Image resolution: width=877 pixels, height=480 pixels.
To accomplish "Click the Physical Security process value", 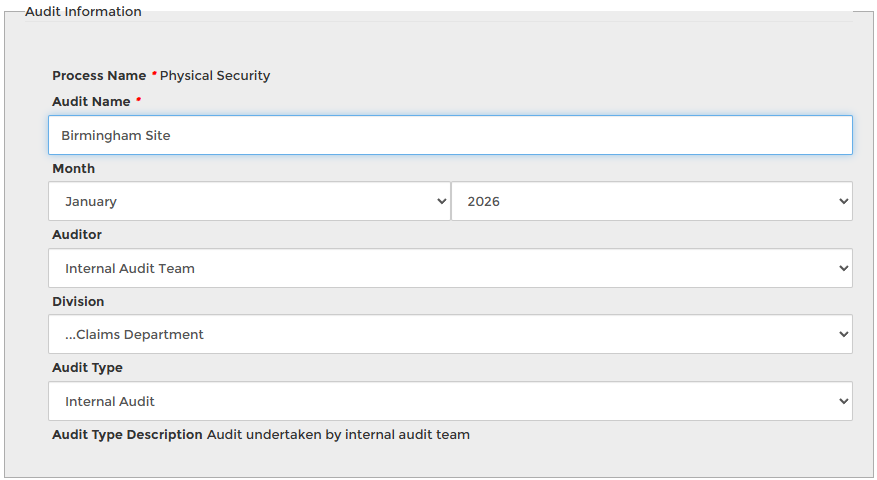I will click(215, 75).
